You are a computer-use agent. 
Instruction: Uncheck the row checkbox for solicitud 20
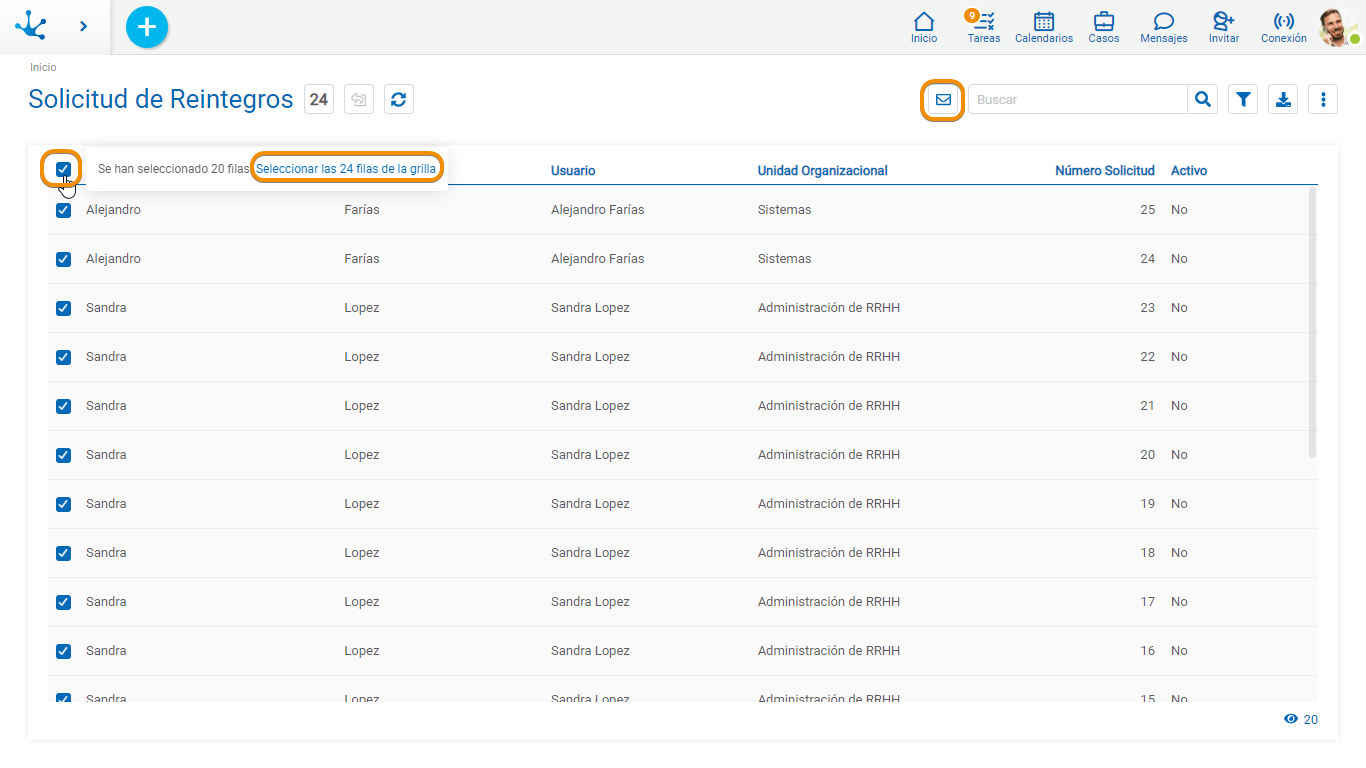[x=63, y=455]
